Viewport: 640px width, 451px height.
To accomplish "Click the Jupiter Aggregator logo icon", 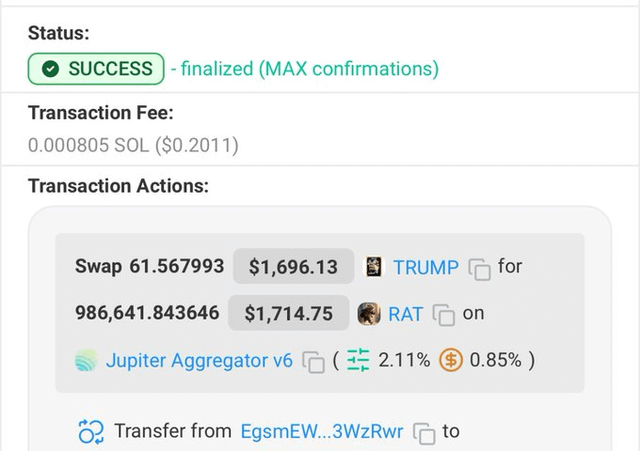I will click(87, 360).
